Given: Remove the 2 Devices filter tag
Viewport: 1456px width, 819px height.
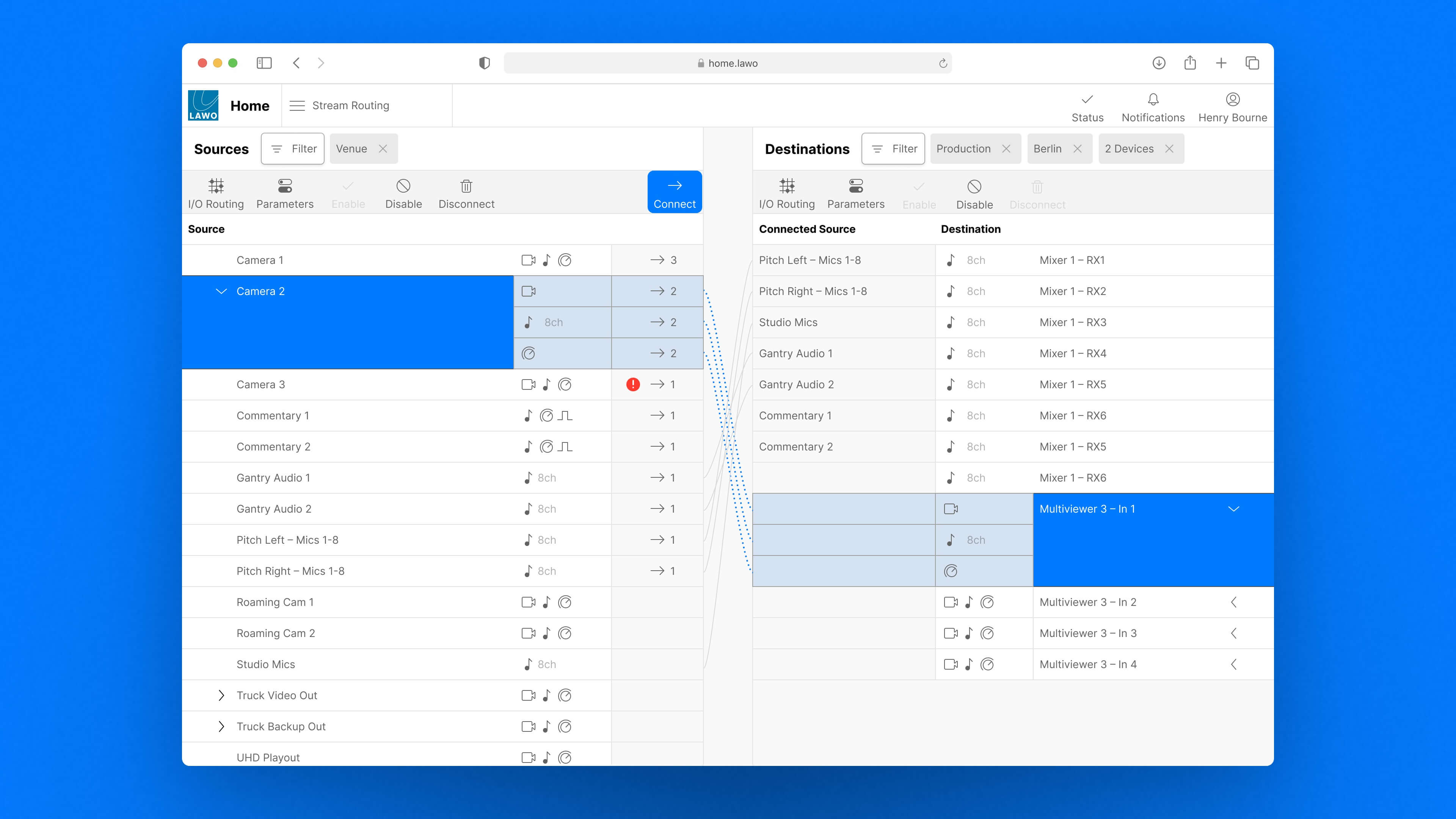Looking at the screenshot, I should tap(1169, 149).
